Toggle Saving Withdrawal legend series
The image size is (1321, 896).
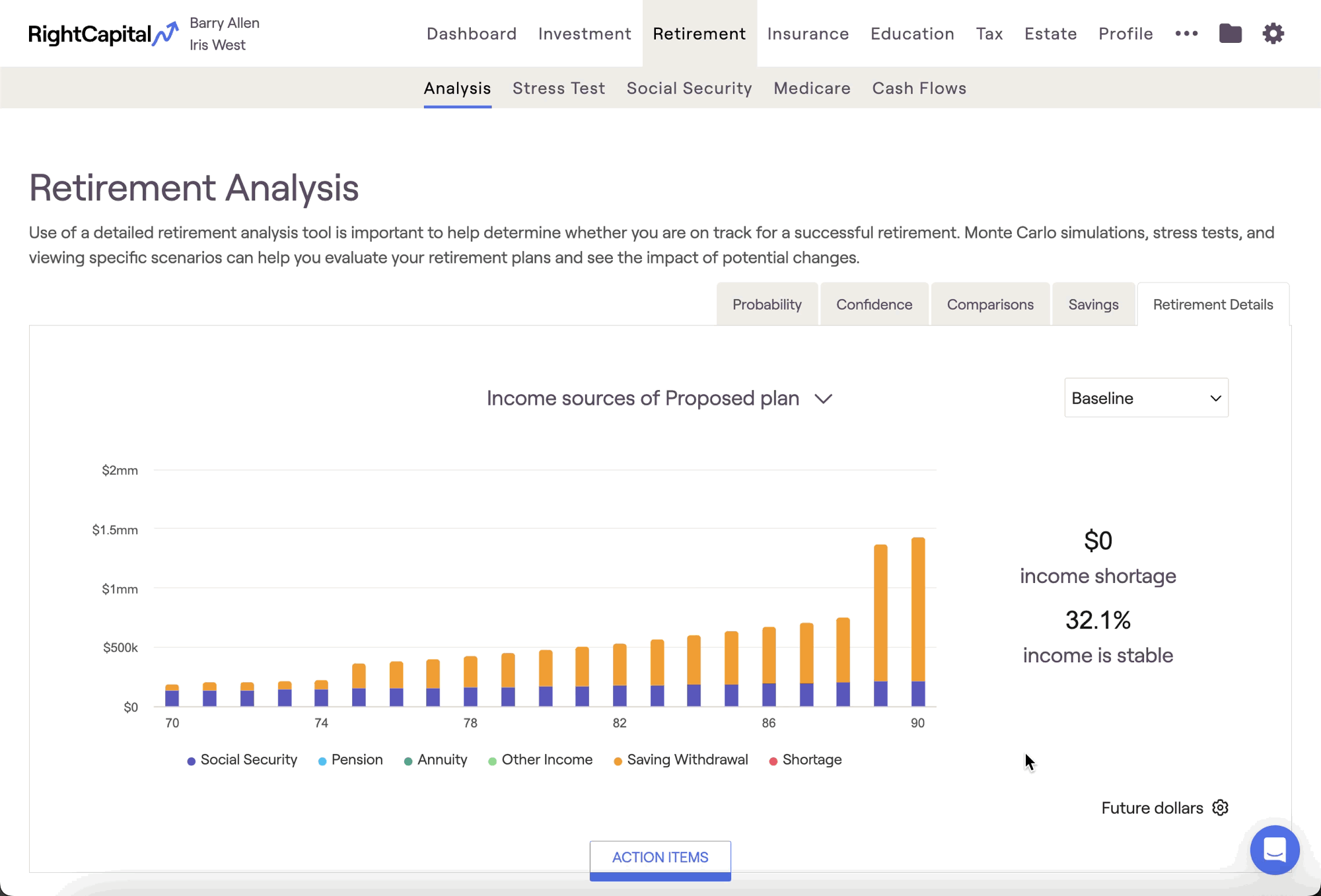point(680,760)
